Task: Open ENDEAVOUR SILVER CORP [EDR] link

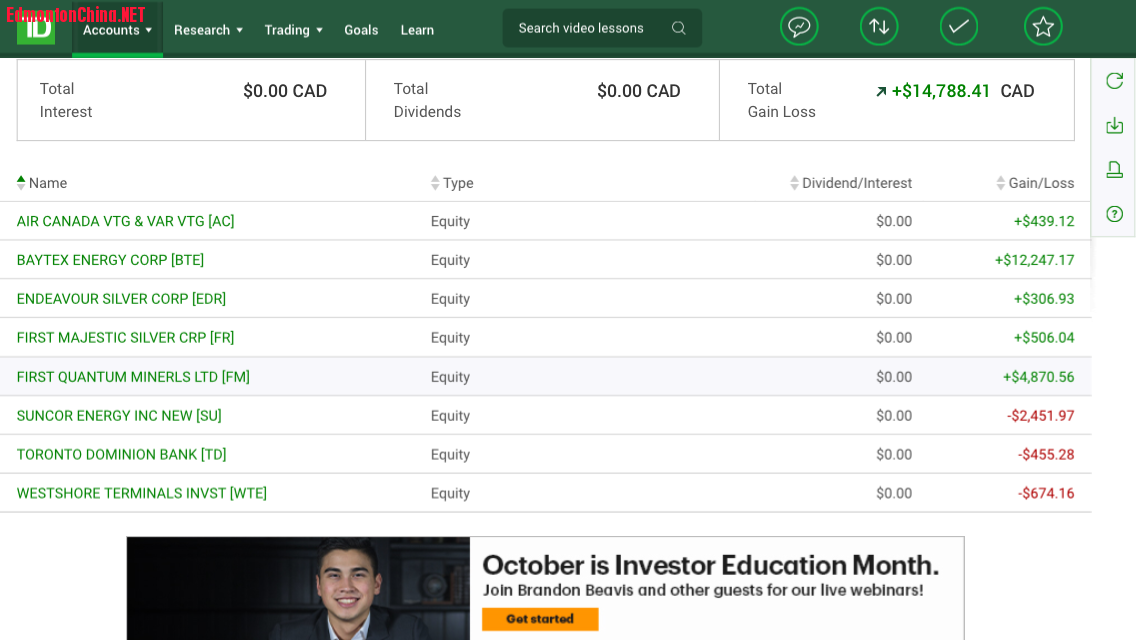Action: (121, 299)
